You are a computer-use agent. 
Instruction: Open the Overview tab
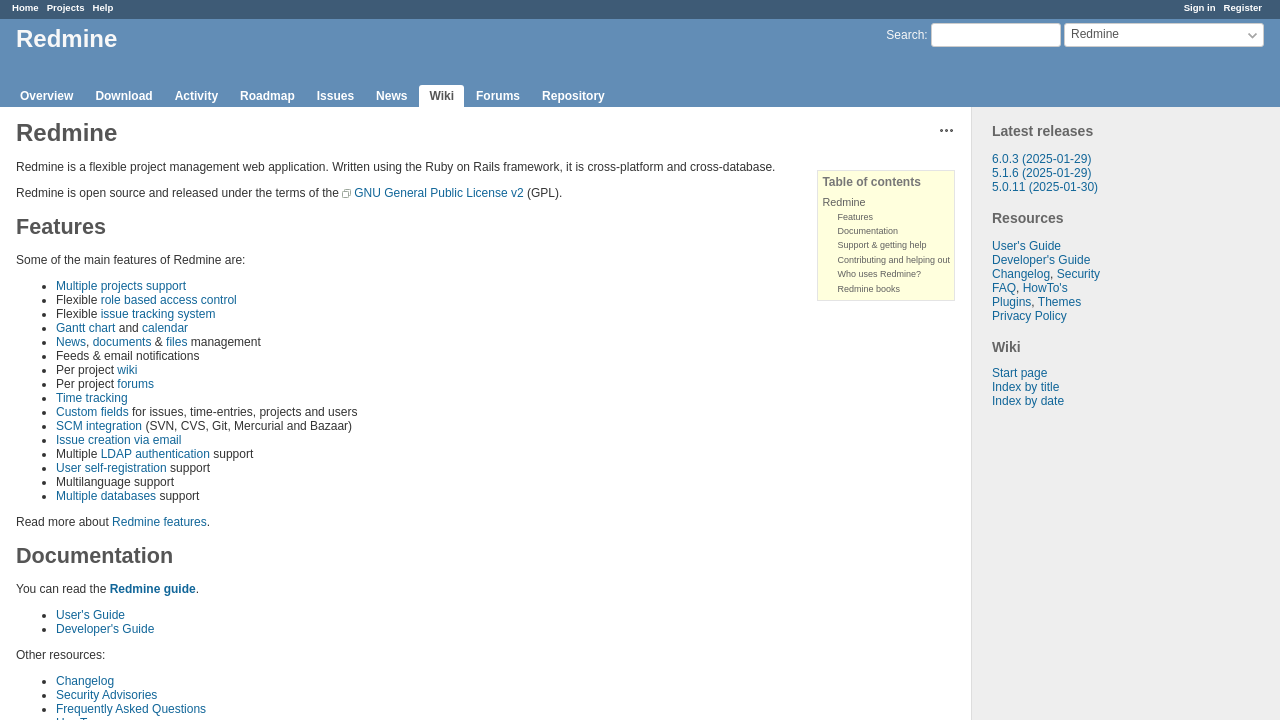[x=46, y=96]
